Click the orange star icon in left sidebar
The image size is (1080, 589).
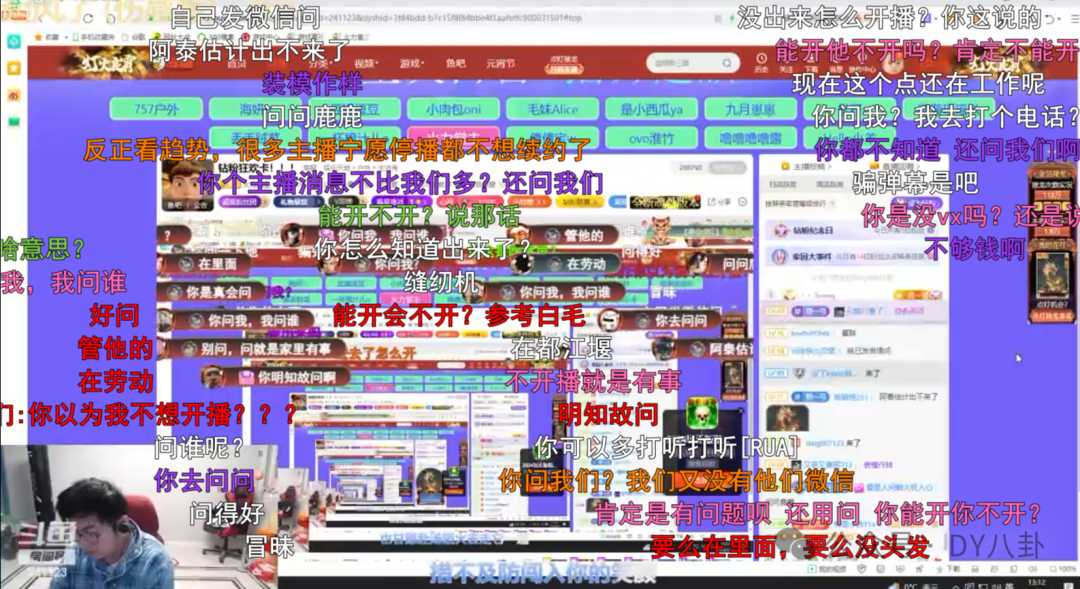pos(14,68)
